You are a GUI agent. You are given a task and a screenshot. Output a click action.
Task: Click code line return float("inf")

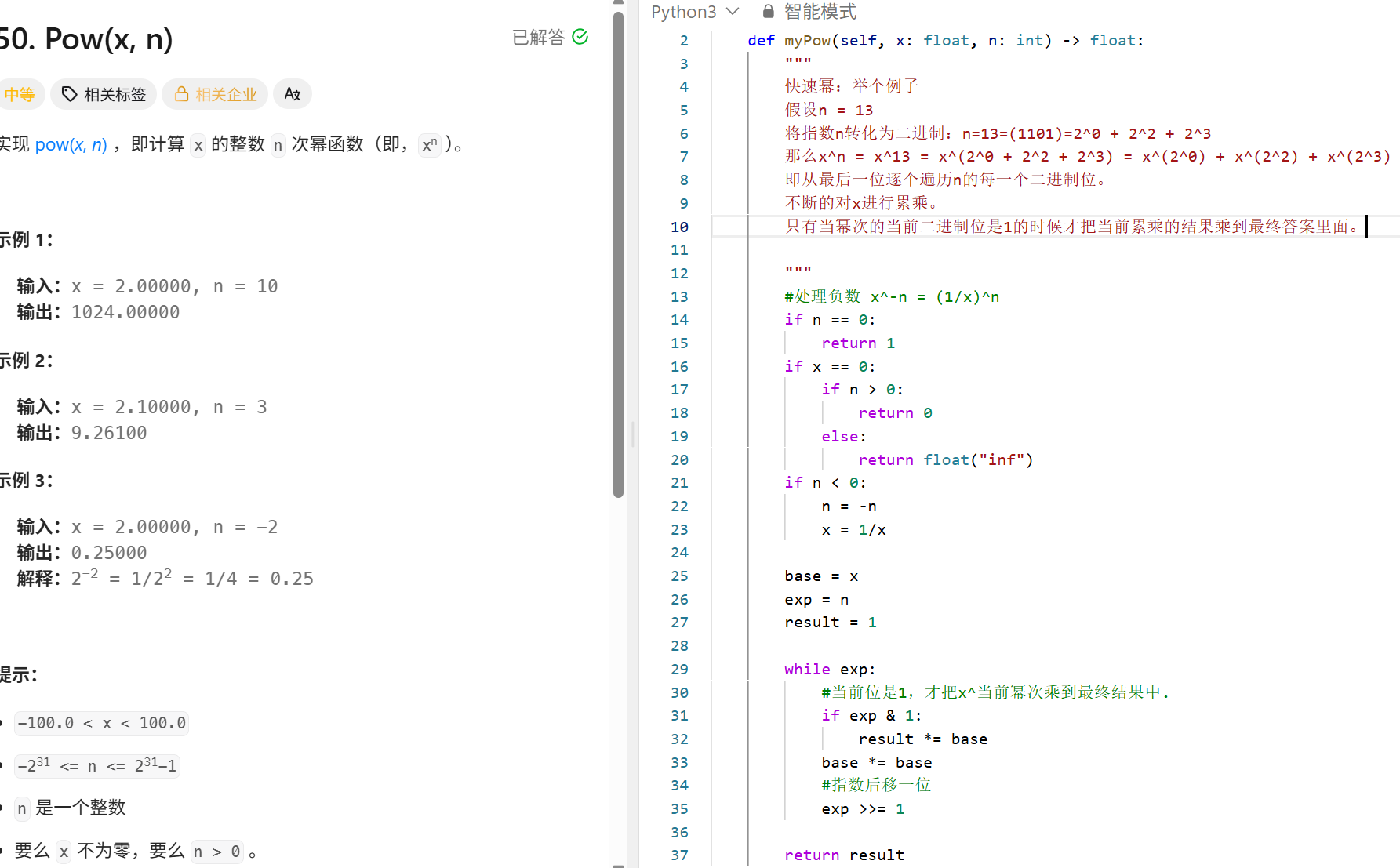click(946, 459)
